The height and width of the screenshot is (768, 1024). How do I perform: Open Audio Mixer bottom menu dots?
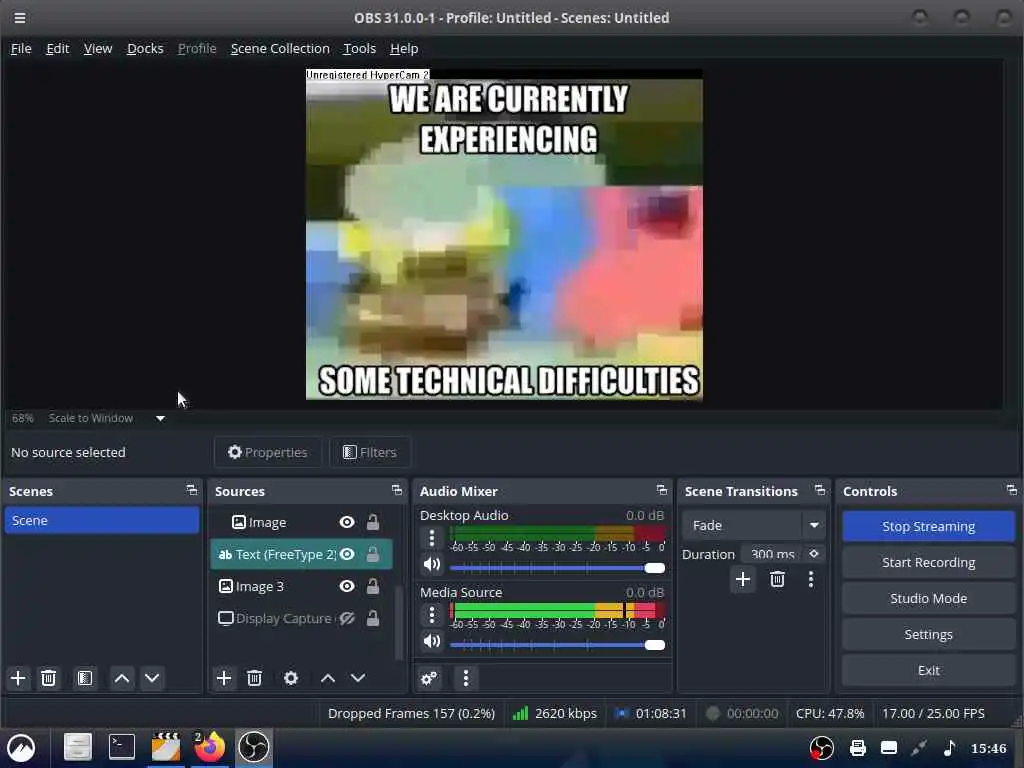(466, 678)
